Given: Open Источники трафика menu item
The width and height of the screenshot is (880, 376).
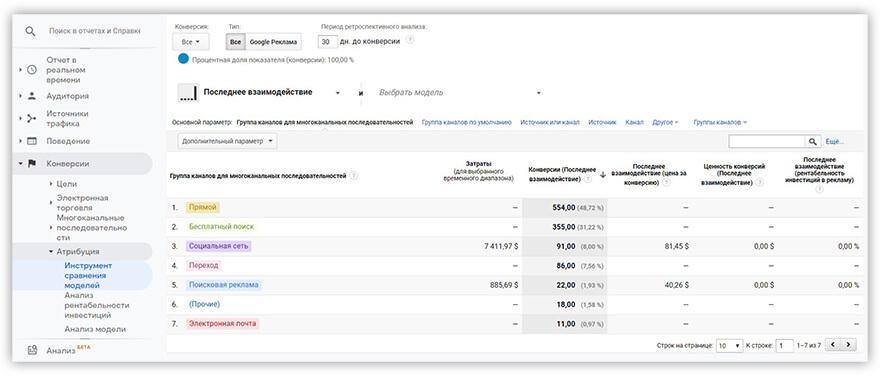Looking at the screenshot, I should [67, 118].
